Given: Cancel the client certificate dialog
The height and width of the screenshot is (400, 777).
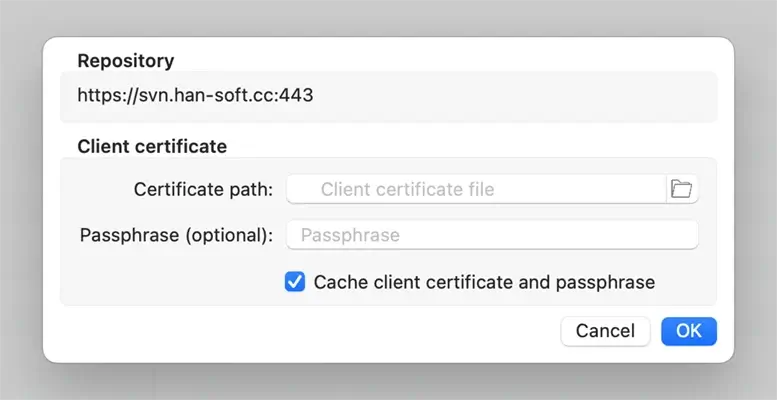Looking at the screenshot, I should pyautogui.click(x=605, y=331).
